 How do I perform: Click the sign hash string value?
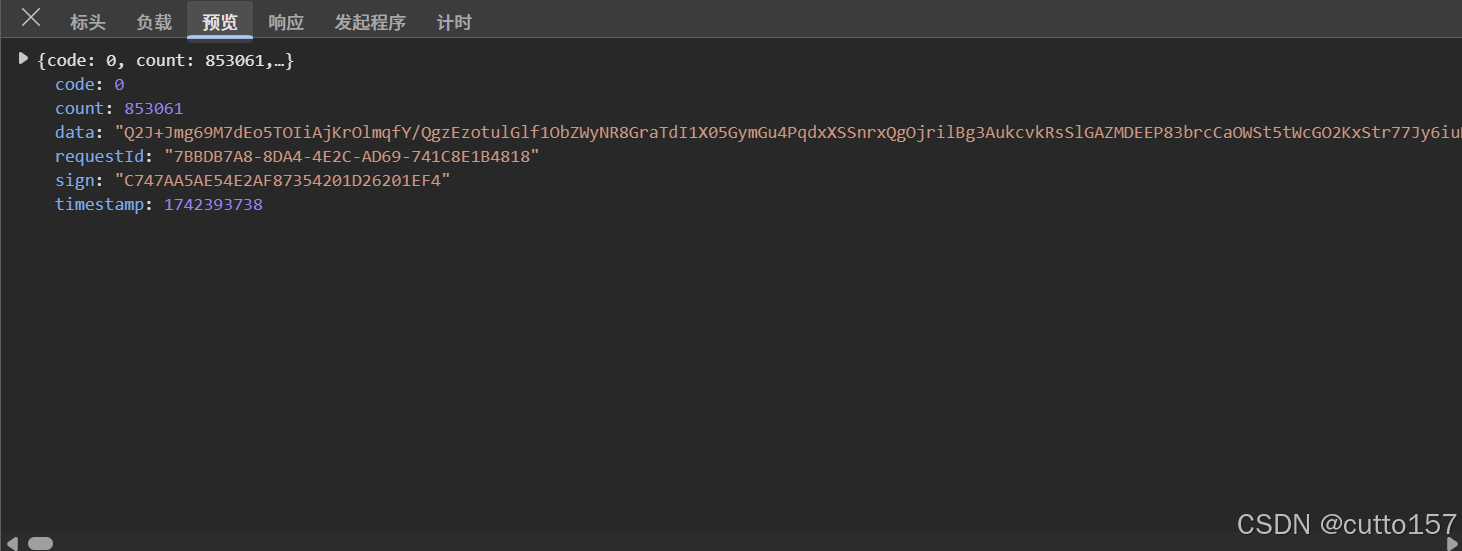(x=282, y=181)
